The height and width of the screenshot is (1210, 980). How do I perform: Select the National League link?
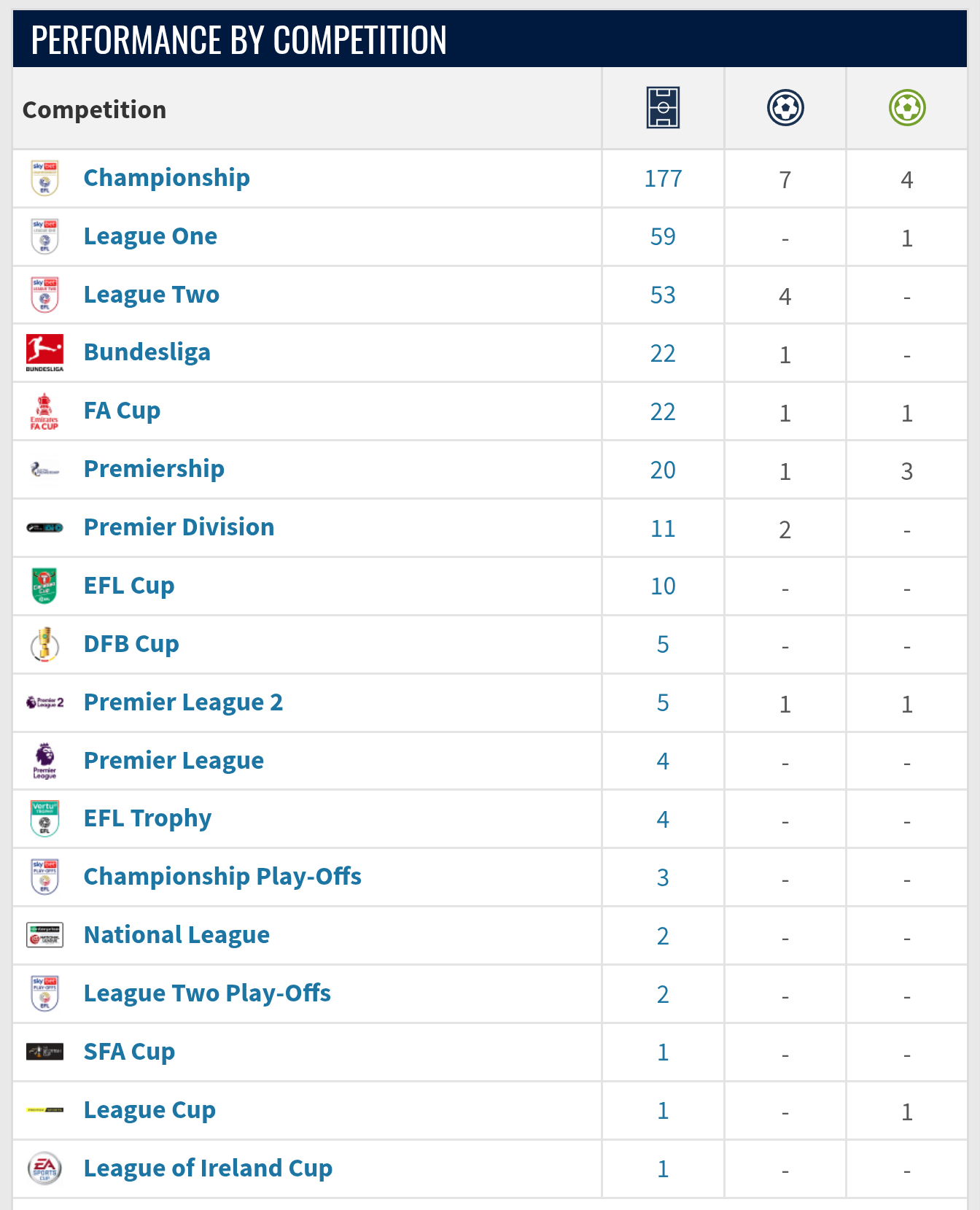tap(176, 935)
